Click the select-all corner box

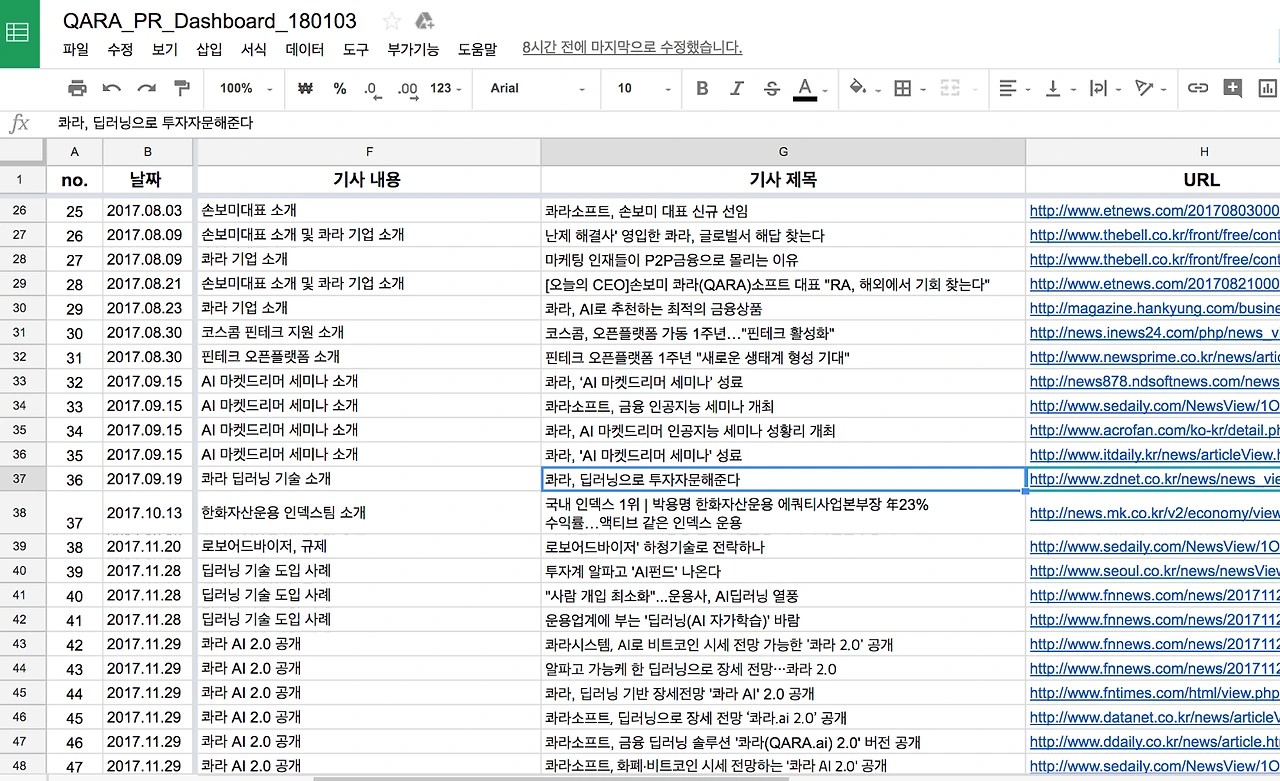click(22, 152)
